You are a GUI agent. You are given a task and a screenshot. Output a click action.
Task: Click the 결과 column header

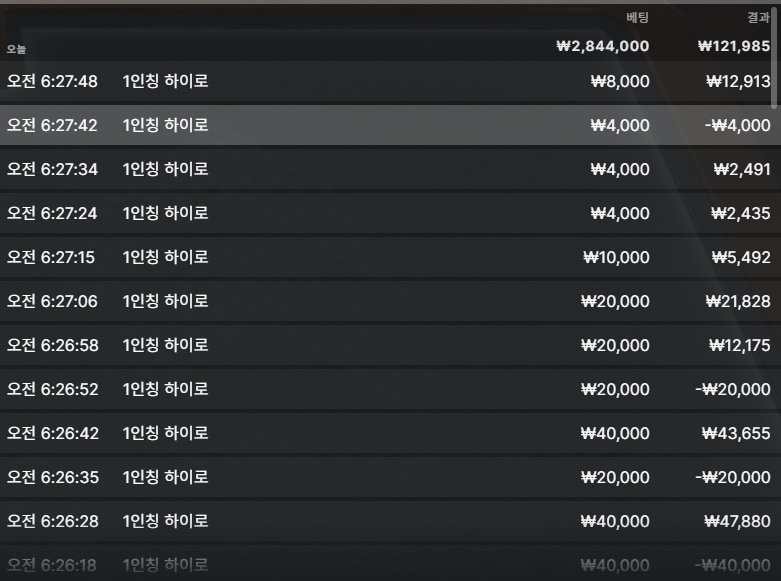pyautogui.click(x=759, y=17)
